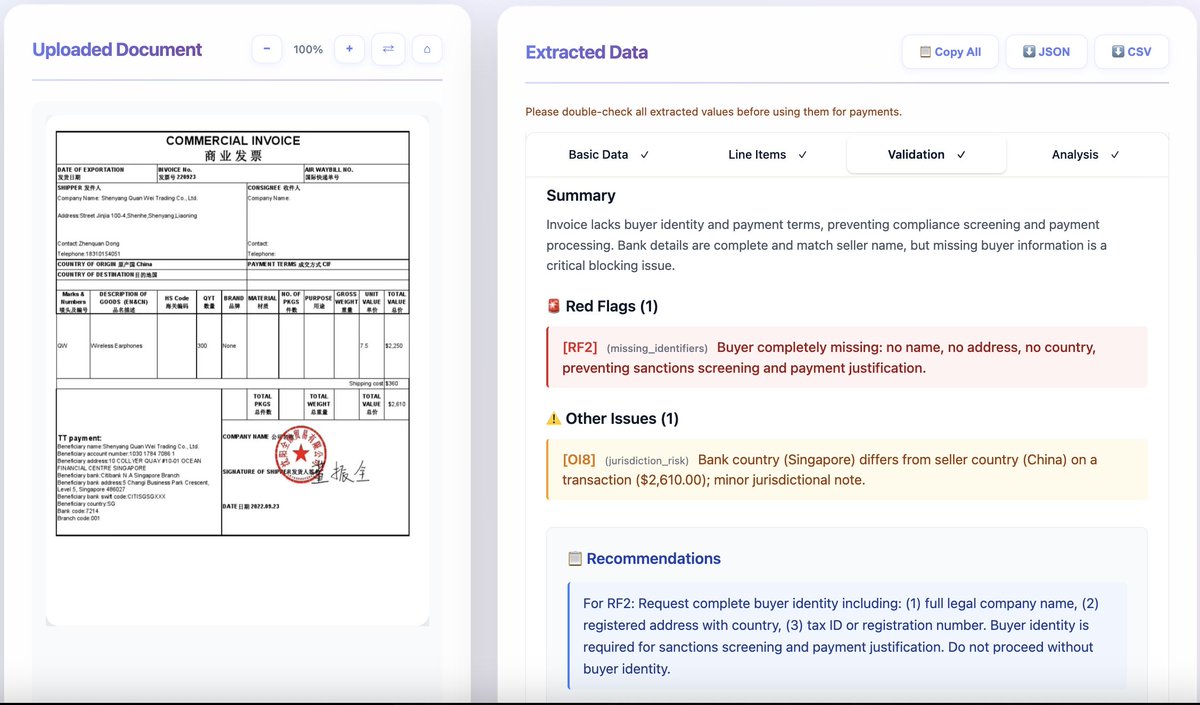Image resolution: width=1200 pixels, height=705 pixels.
Task: Click the COMMERCIAL INVOICE title in document
Action: [233, 141]
